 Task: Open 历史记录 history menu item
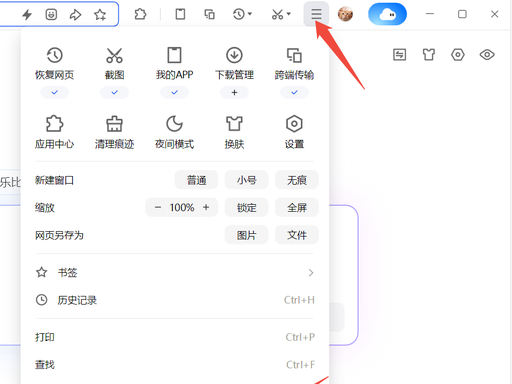174,300
